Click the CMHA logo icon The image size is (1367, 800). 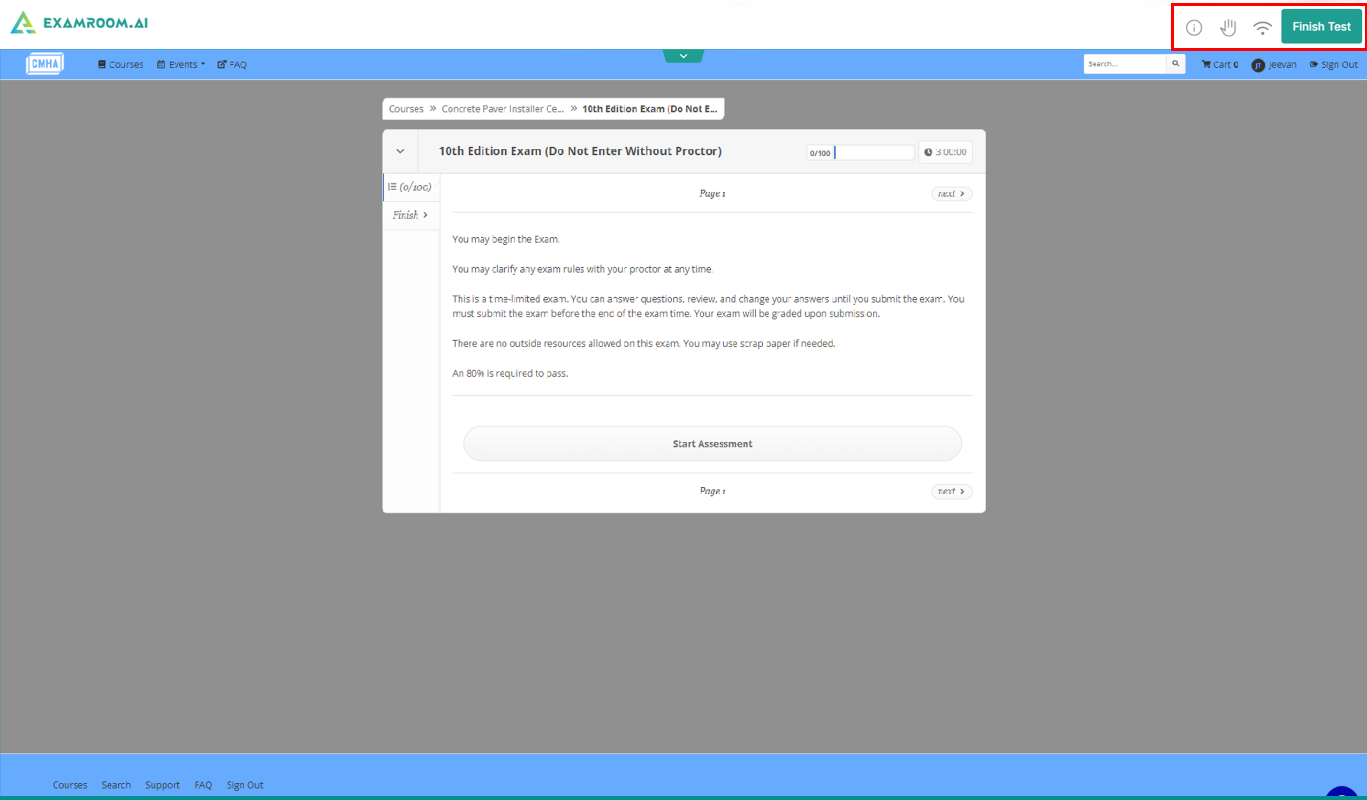[x=45, y=63]
